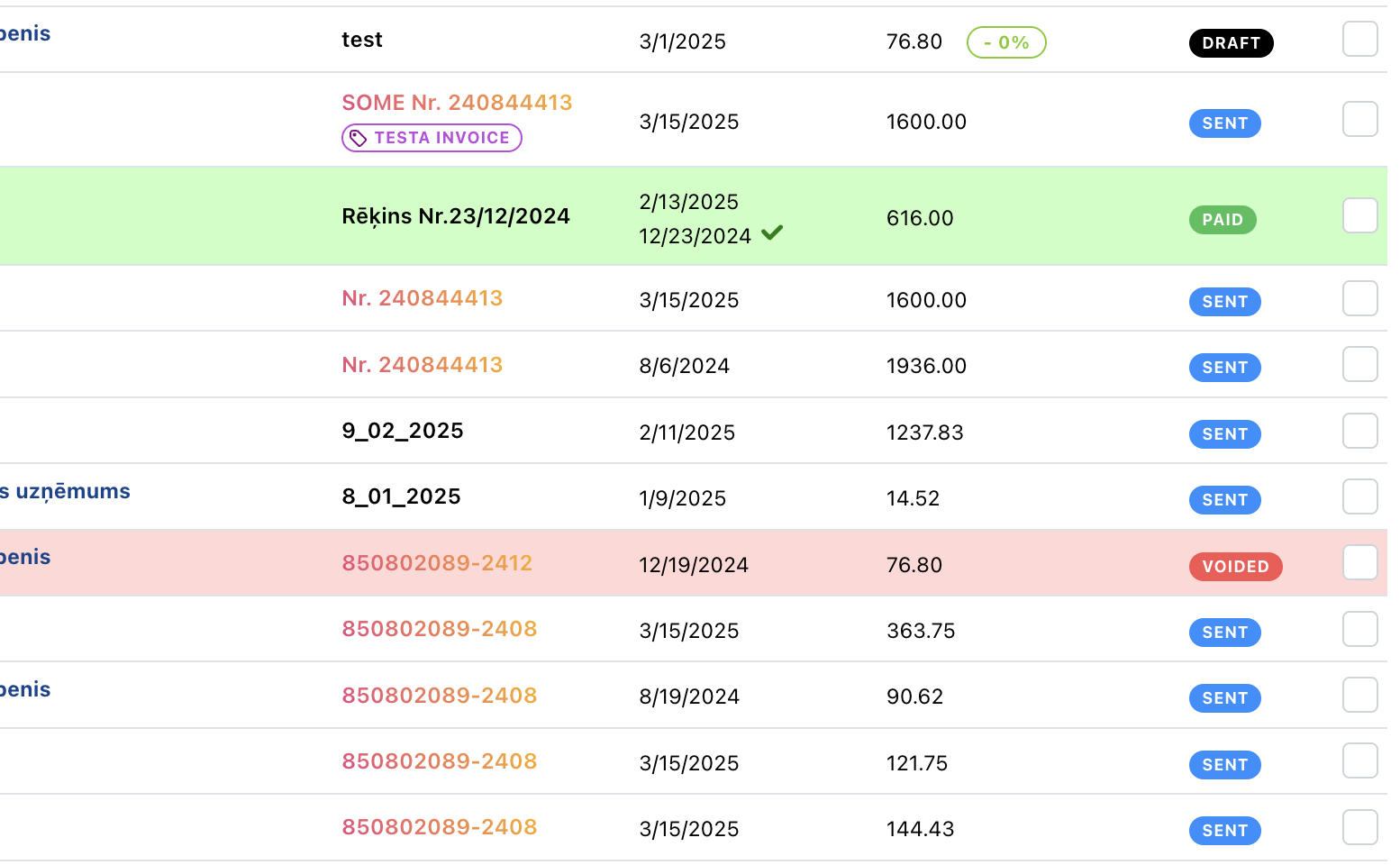The image size is (1400, 865).
Task: Click the amount 144.43
Action: coord(920,829)
